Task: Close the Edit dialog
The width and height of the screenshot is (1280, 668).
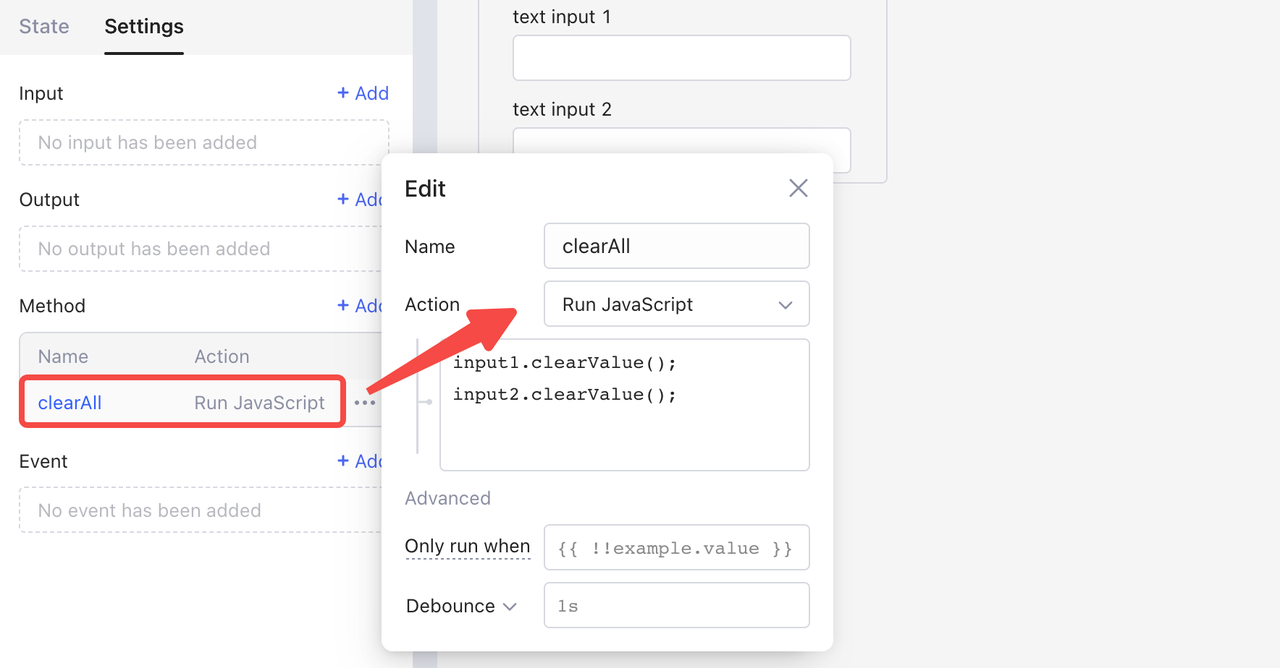Action: coord(798,188)
